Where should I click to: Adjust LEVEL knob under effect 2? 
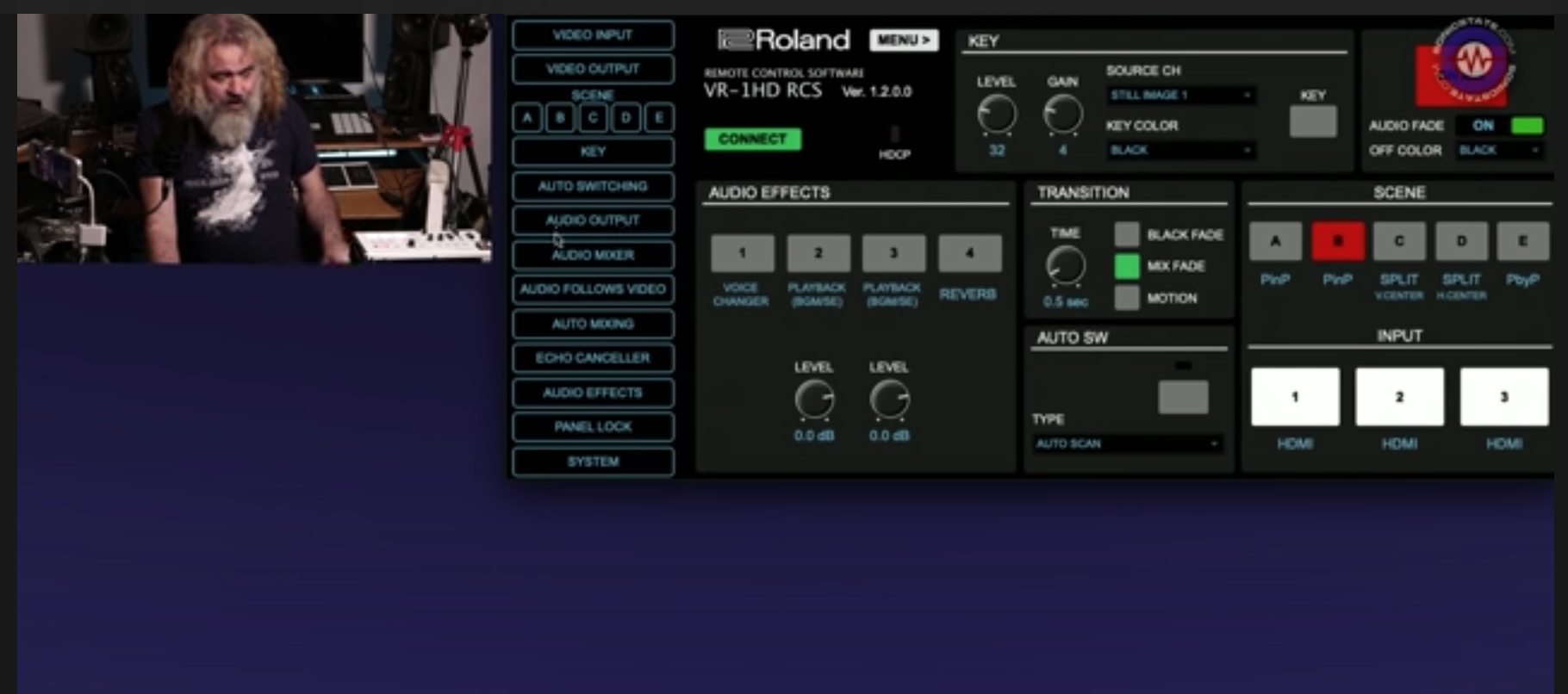pos(814,400)
